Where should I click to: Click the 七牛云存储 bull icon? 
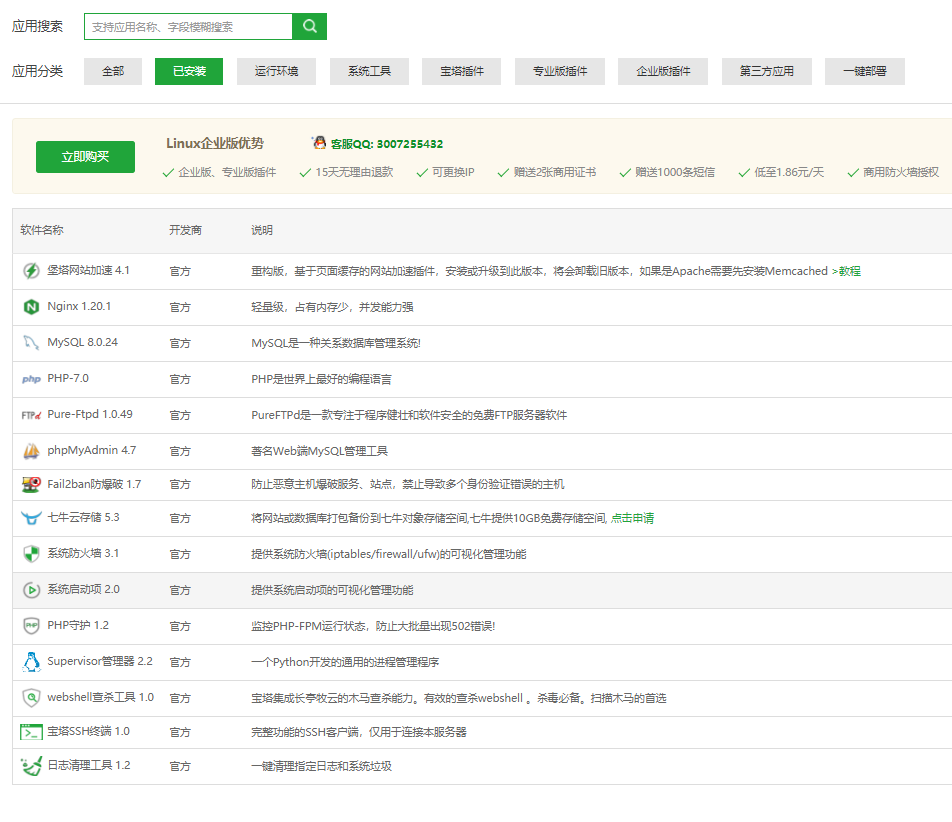click(32, 518)
